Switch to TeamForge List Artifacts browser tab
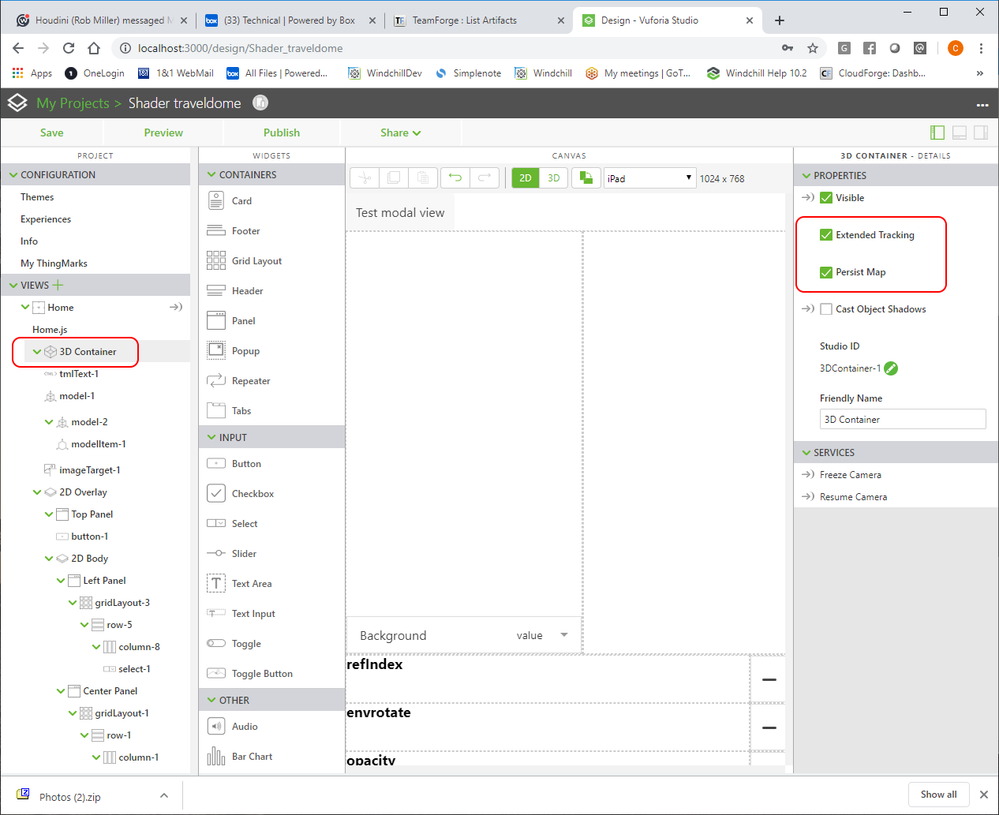Image resolution: width=999 pixels, height=815 pixels. (475, 20)
